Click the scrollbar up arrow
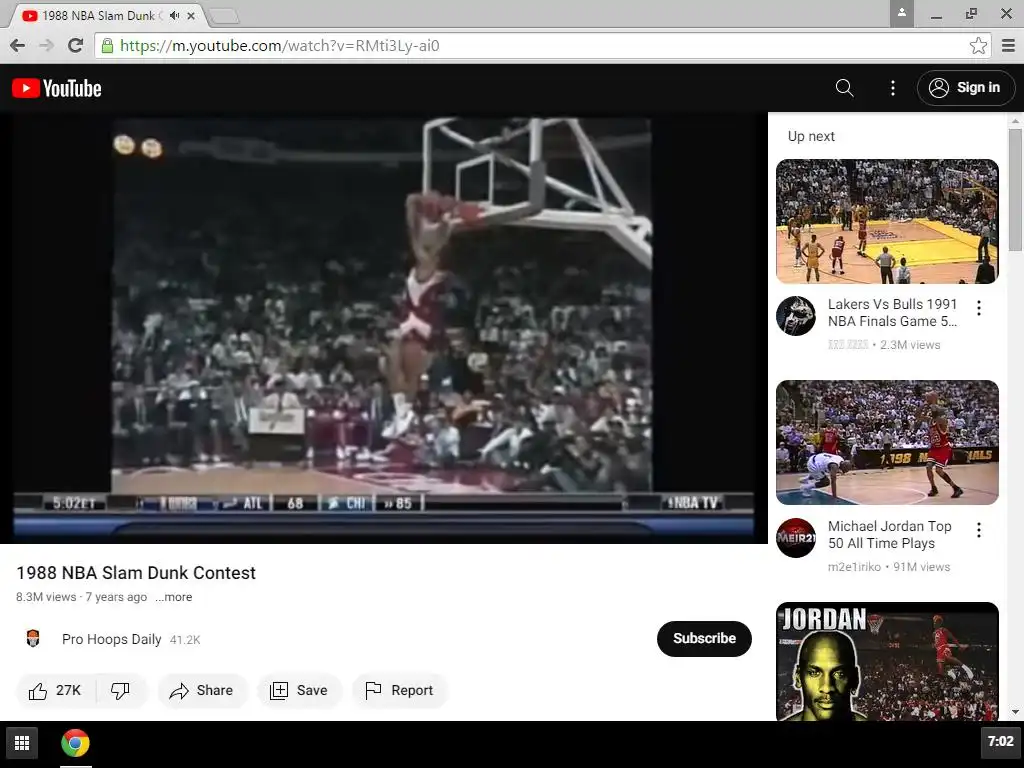Viewport: 1024px width, 768px height. [1015, 121]
